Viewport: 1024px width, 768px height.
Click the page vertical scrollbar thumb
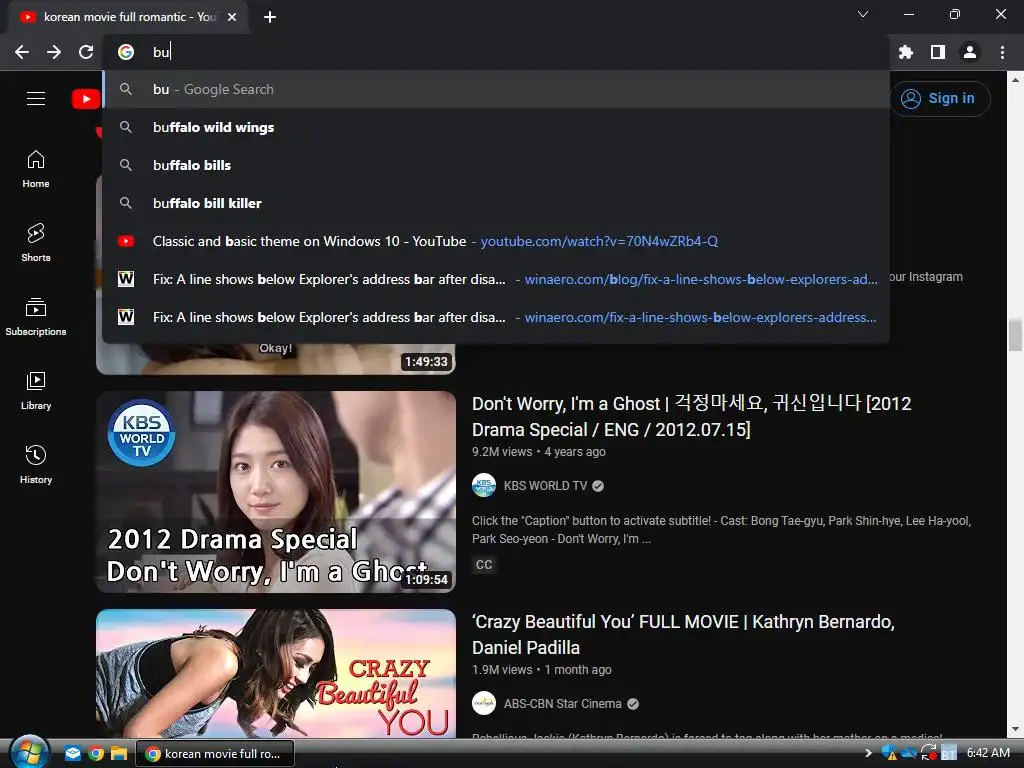click(x=1015, y=335)
